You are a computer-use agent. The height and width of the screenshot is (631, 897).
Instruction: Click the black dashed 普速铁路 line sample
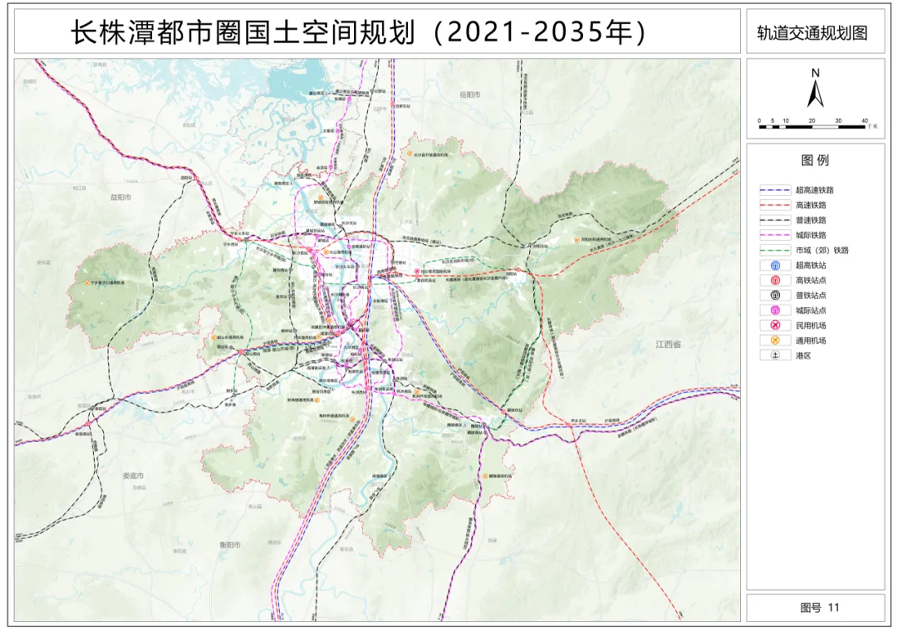tap(775, 220)
